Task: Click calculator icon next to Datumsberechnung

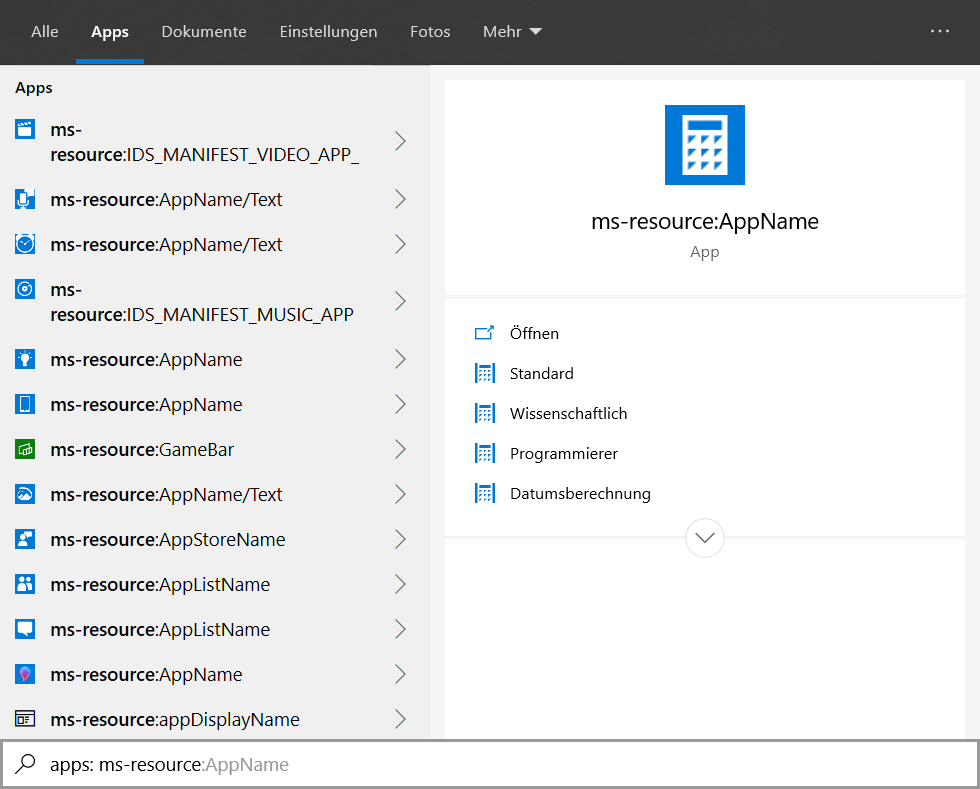Action: click(484, 493)
